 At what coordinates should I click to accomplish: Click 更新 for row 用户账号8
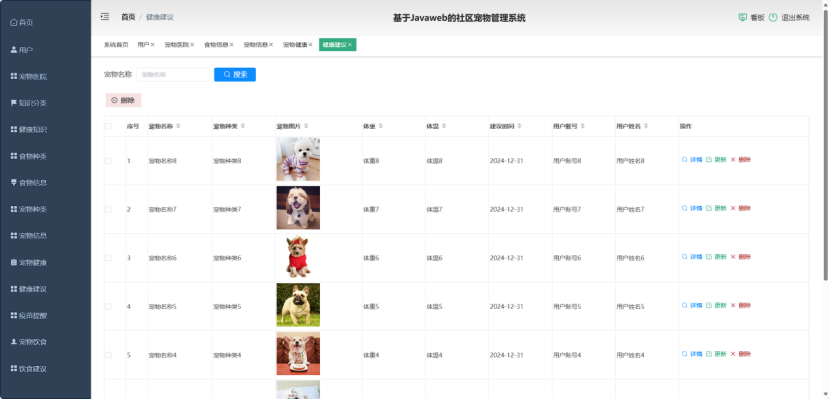[x=716, y=160]
